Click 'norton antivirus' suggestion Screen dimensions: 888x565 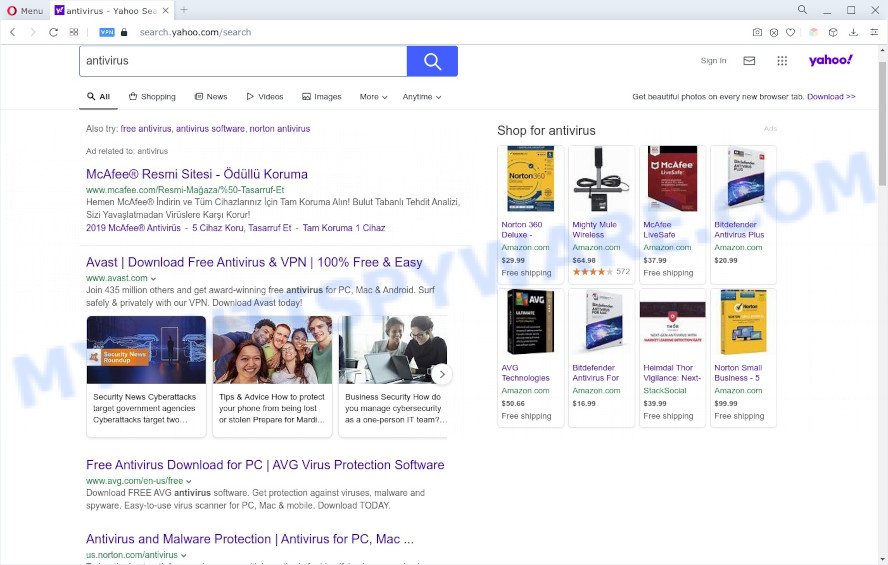[280, 129]
